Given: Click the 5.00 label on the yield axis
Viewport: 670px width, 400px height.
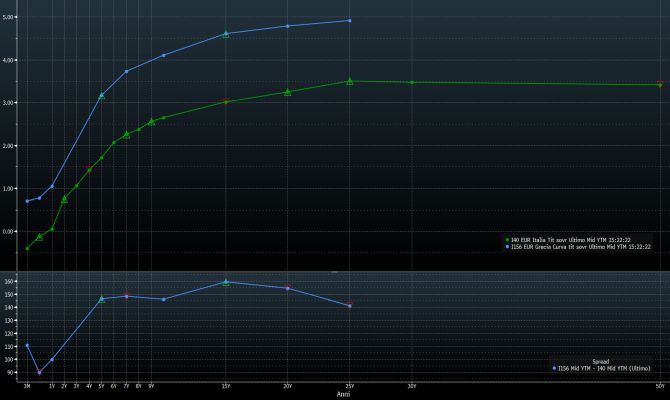Looking at the screenshot, I should pos(9,17).
